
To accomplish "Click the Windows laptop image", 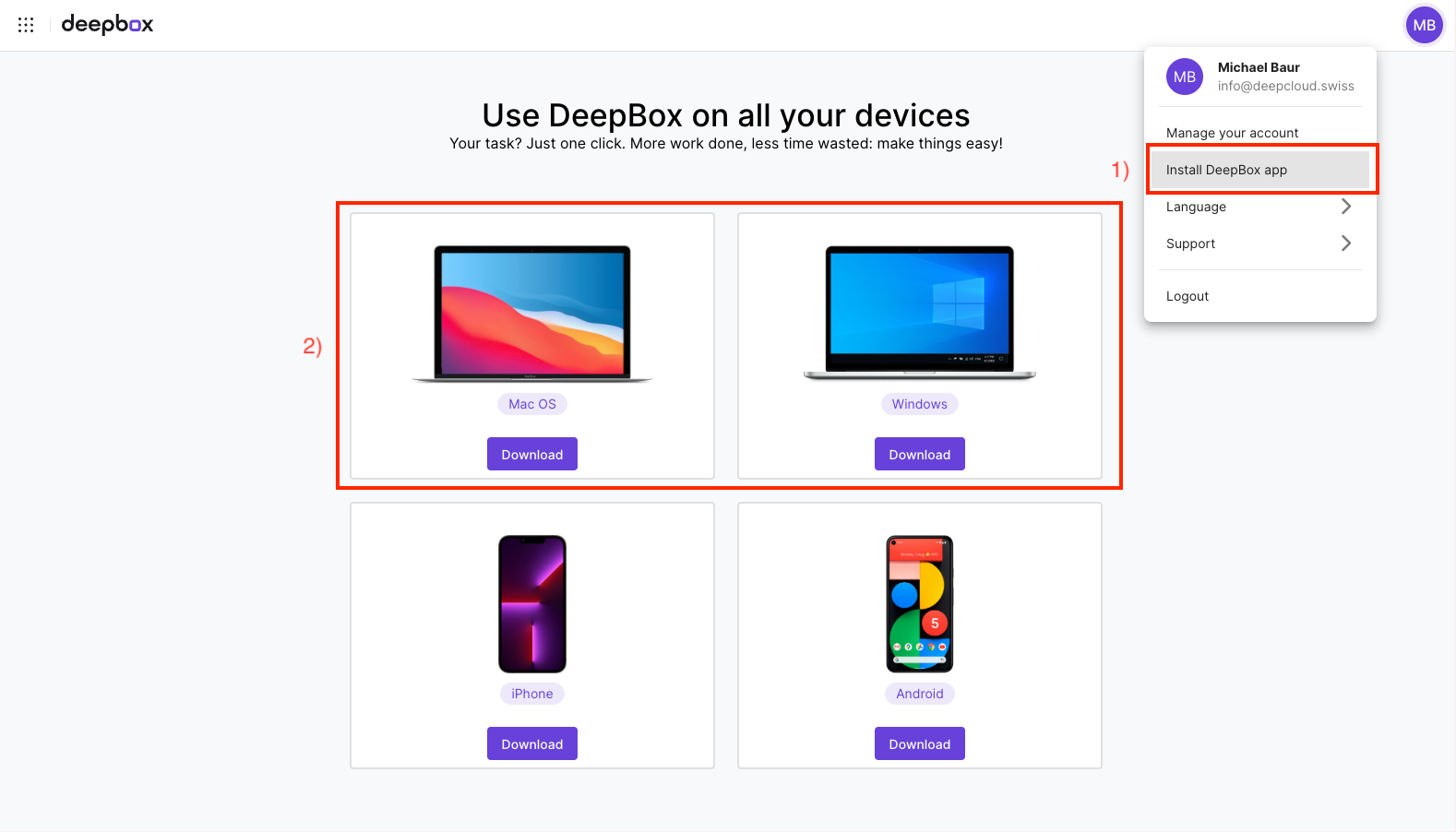I will coord(920,314).
